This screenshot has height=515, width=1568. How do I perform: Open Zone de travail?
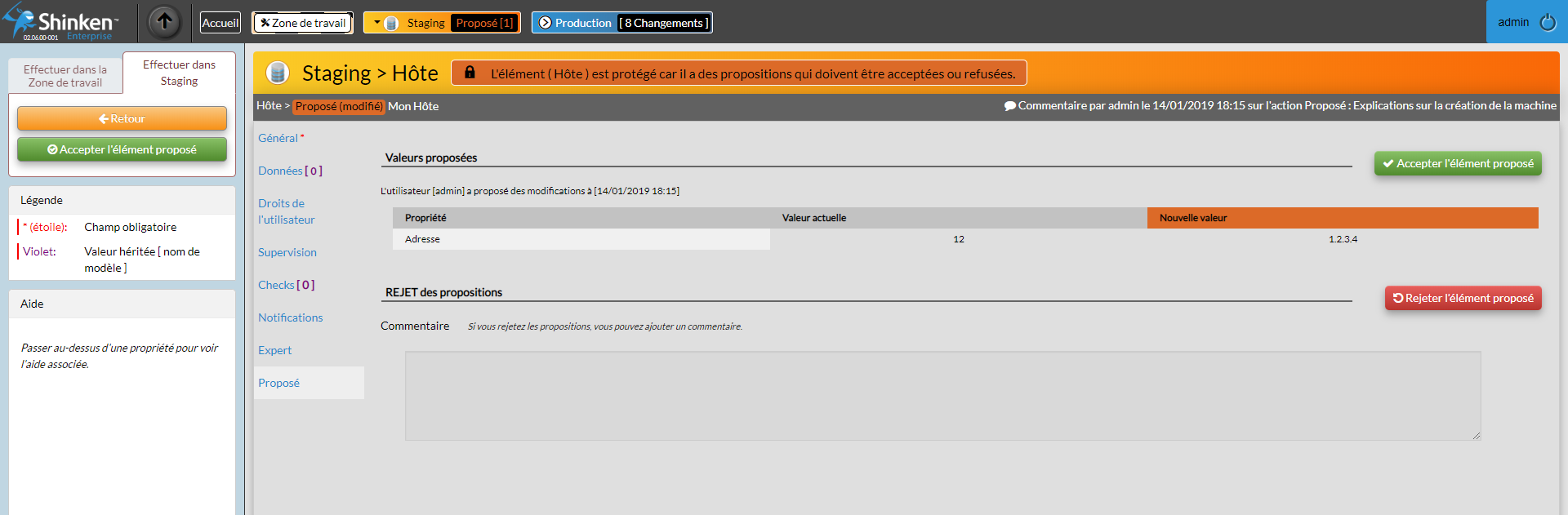coord(302,23)
